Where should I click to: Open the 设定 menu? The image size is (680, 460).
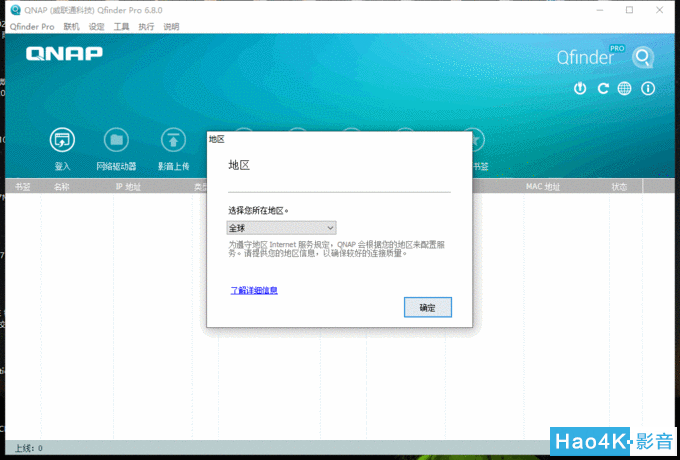[96, 26]
